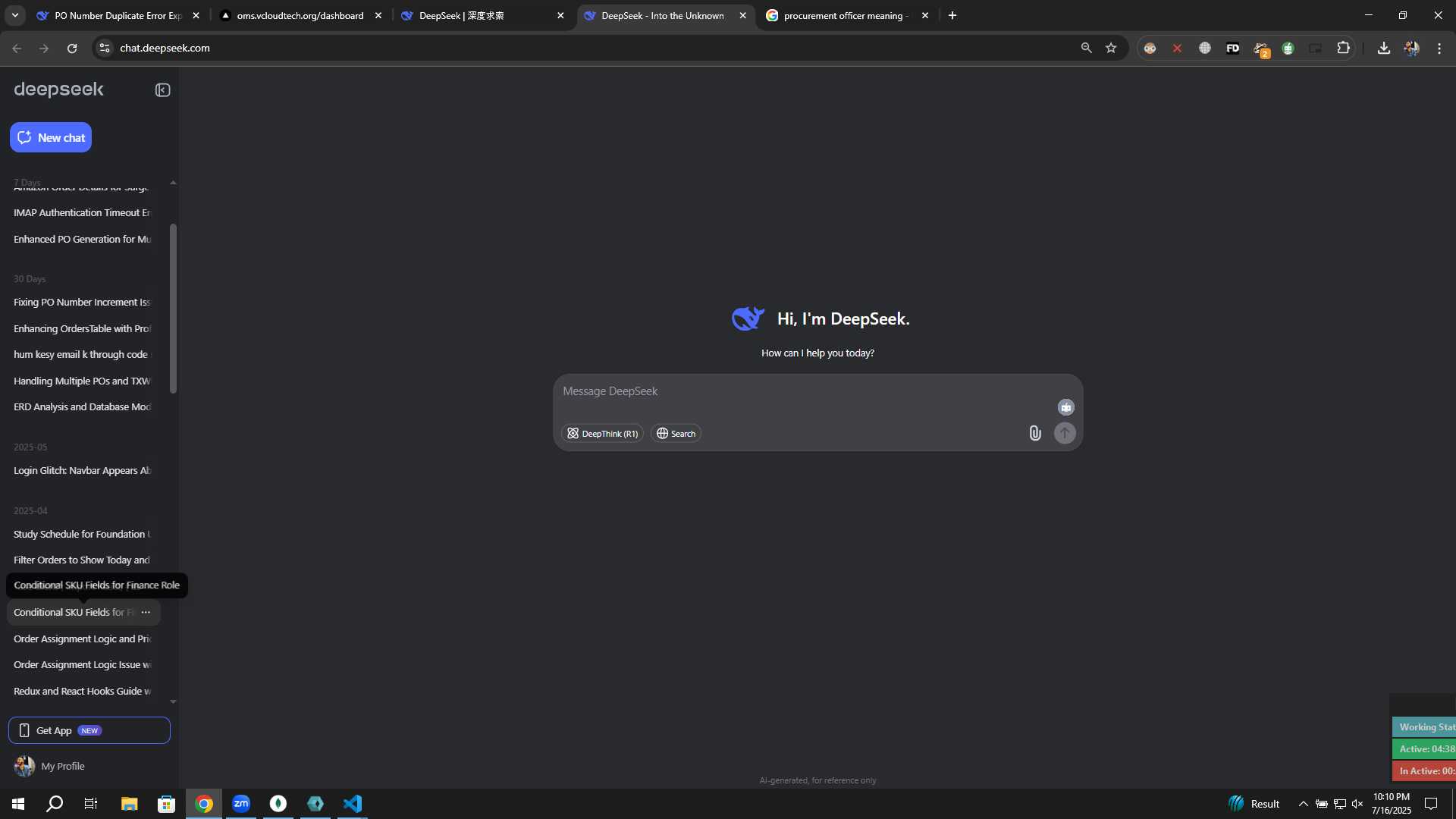The image size is (1456, 819).
Task: Open ERD Analysis and Database chat
Action: click(82, 406)
